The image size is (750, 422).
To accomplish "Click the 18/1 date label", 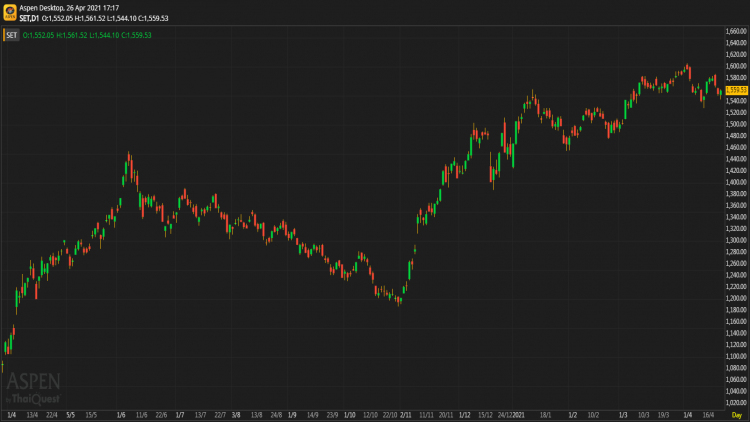I will pos(545,415).
